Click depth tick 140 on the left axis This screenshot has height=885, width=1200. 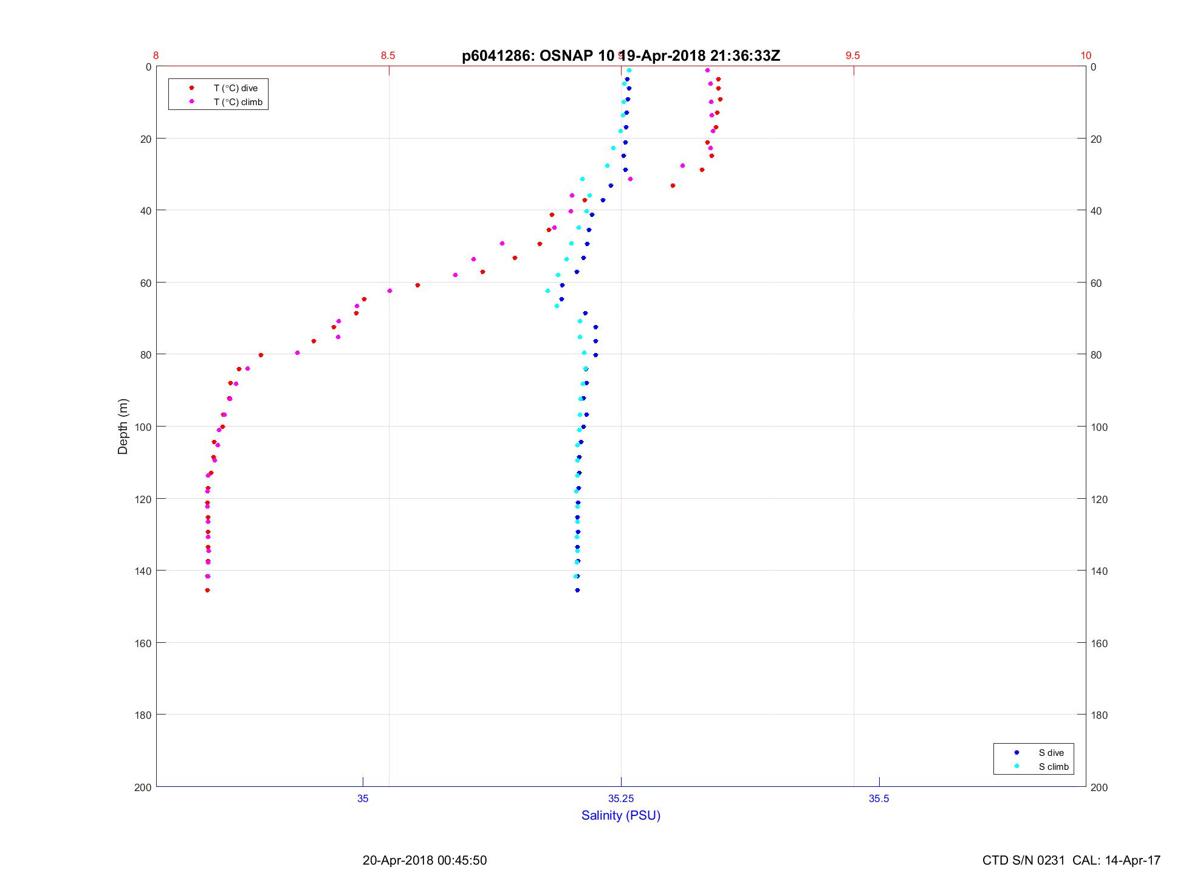click(x=142, y=571)
